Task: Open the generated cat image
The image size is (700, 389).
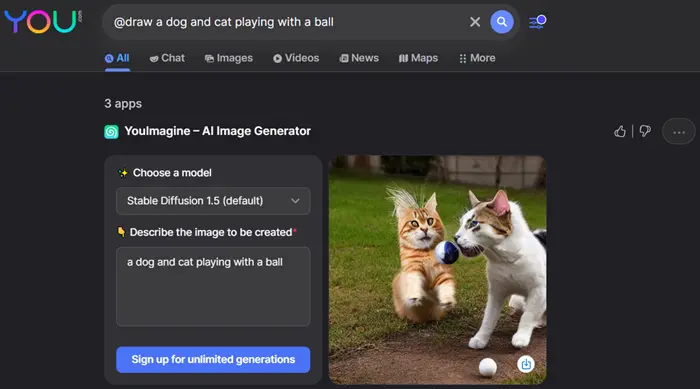Action: point(437,270)
